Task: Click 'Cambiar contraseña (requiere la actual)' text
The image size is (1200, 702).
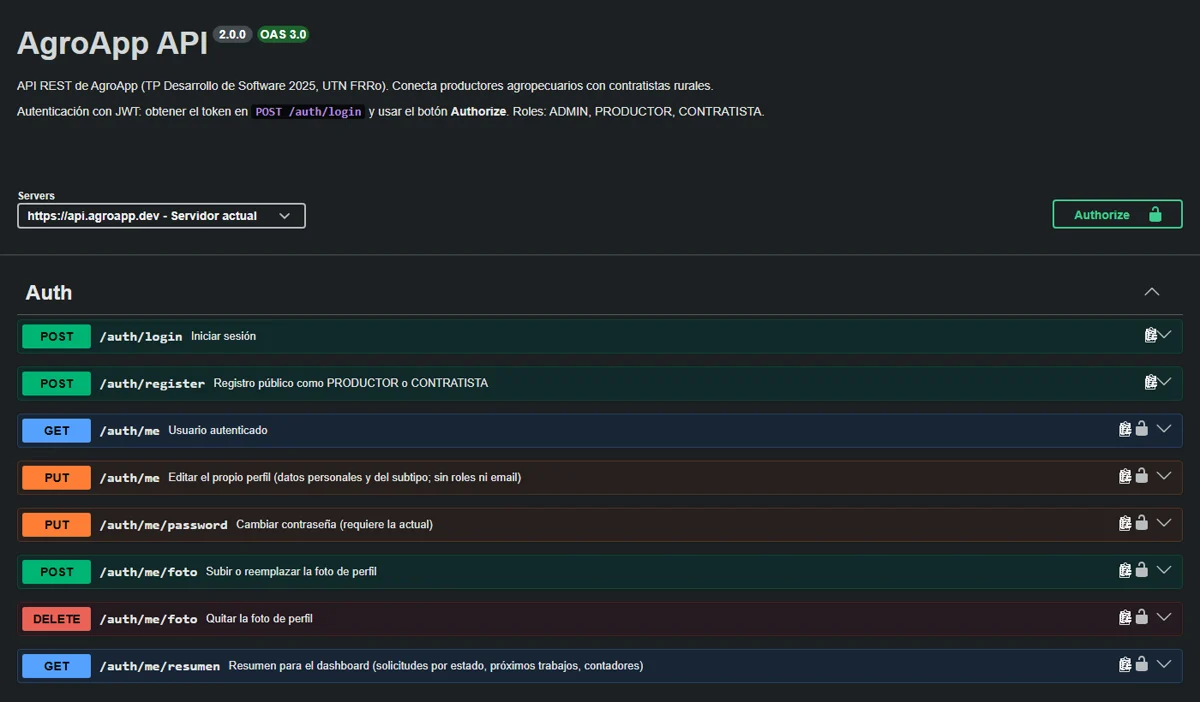Action: pos(334,524)
